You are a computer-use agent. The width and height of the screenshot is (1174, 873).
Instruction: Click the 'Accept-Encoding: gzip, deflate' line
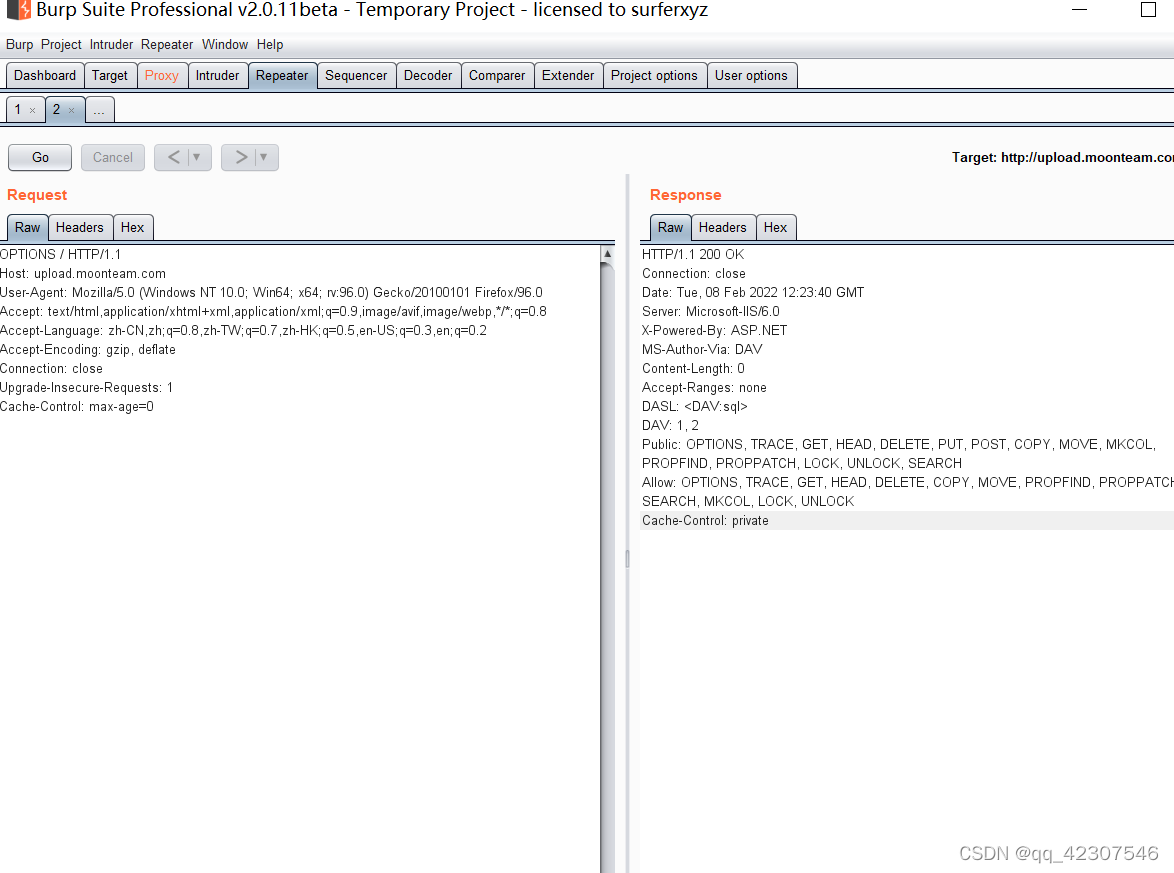(x=88, y=350)
